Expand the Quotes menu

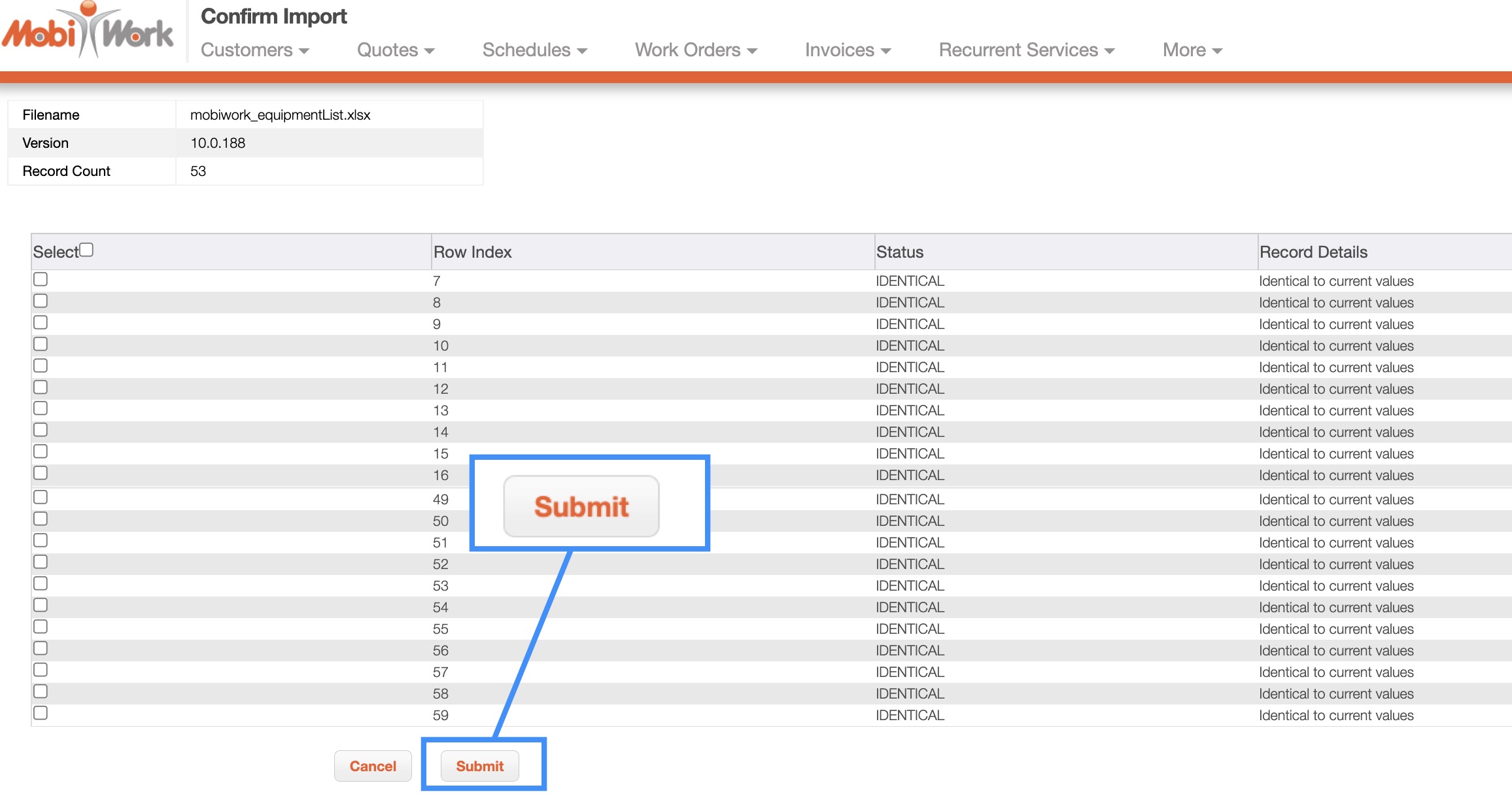[x=395, y=50]
